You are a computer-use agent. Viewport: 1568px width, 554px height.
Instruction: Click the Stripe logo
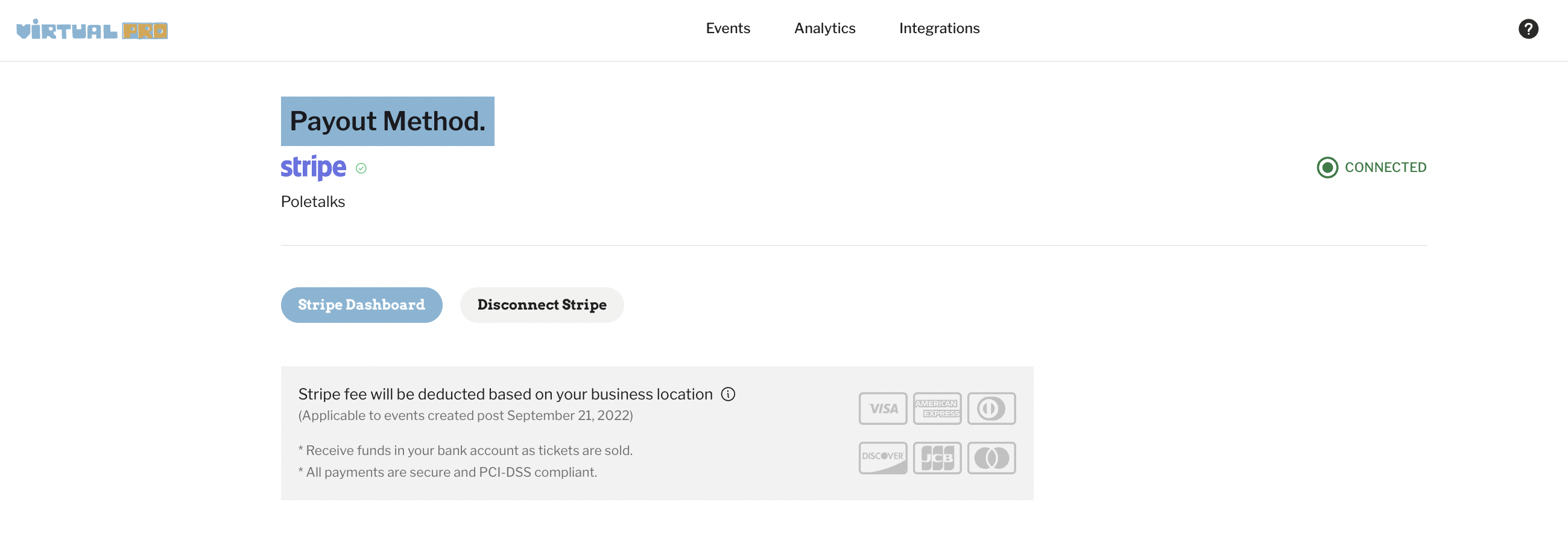(x=313, y=167)
